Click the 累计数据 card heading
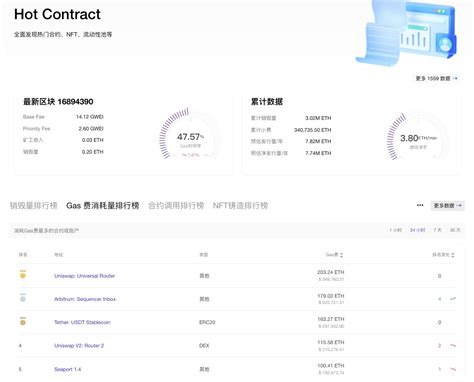The image size is (474, 382). pyautogui.click(x=267, y=102)
